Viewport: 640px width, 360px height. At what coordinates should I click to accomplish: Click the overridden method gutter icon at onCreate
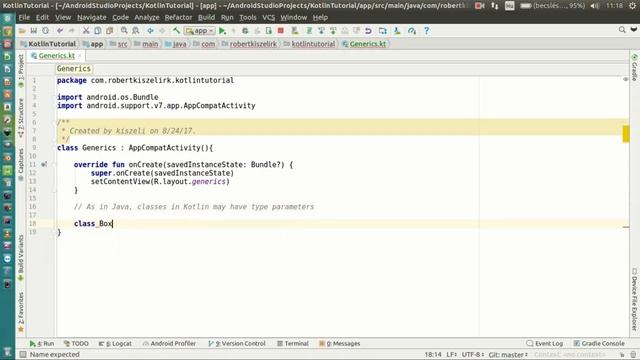tap(44, 164)
